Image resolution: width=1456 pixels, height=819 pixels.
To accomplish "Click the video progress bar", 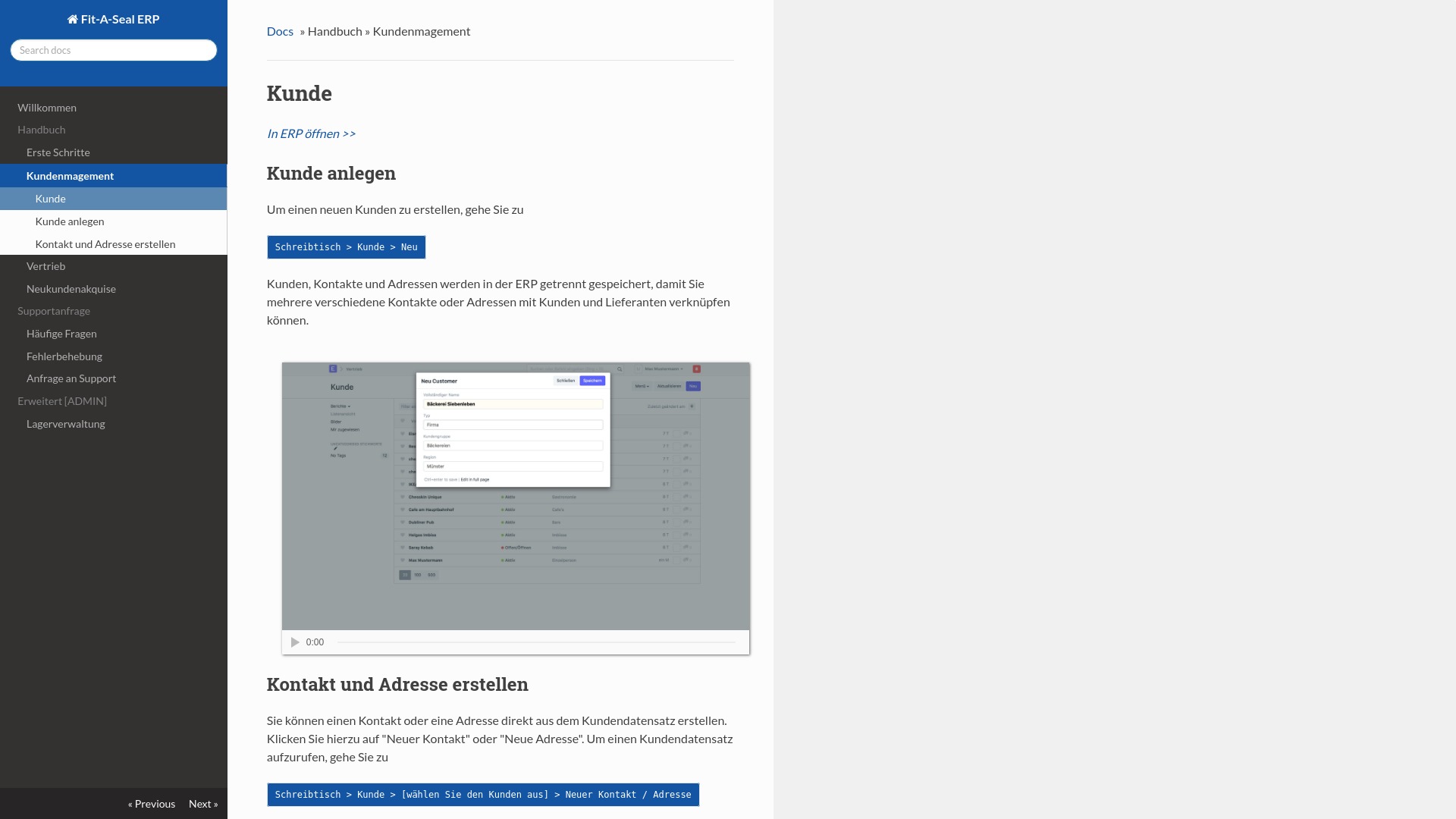I will [536, 642].
